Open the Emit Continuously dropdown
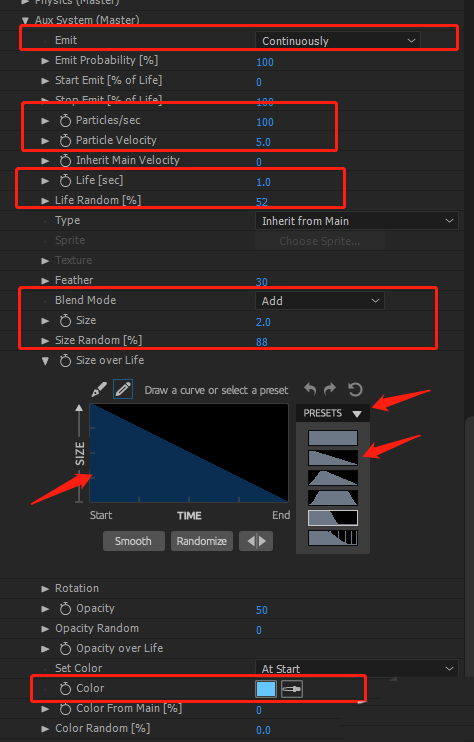474x742 pixels. [337, 41]
